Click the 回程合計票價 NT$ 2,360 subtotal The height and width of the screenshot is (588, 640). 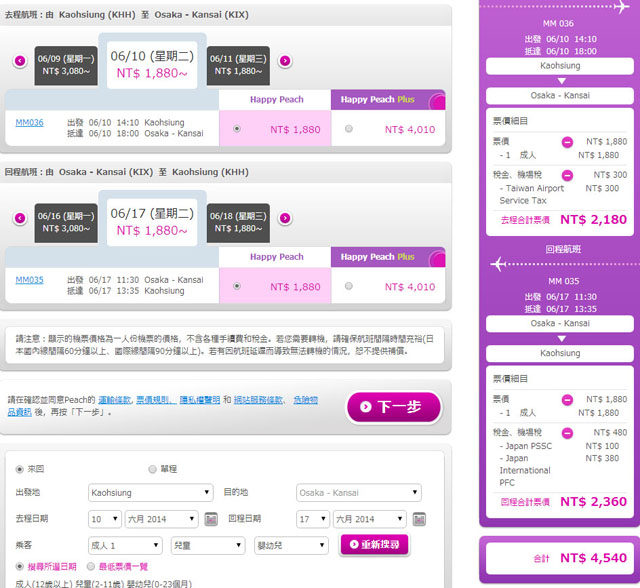[x=564, y=501]
